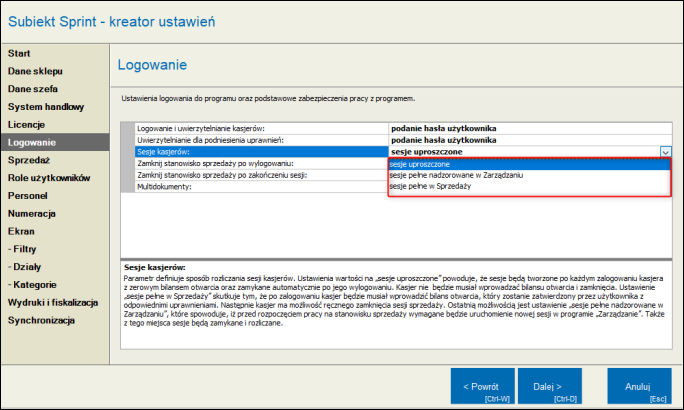
Task: Switch to Dane szefa page
Action: [x=33, y=88]
